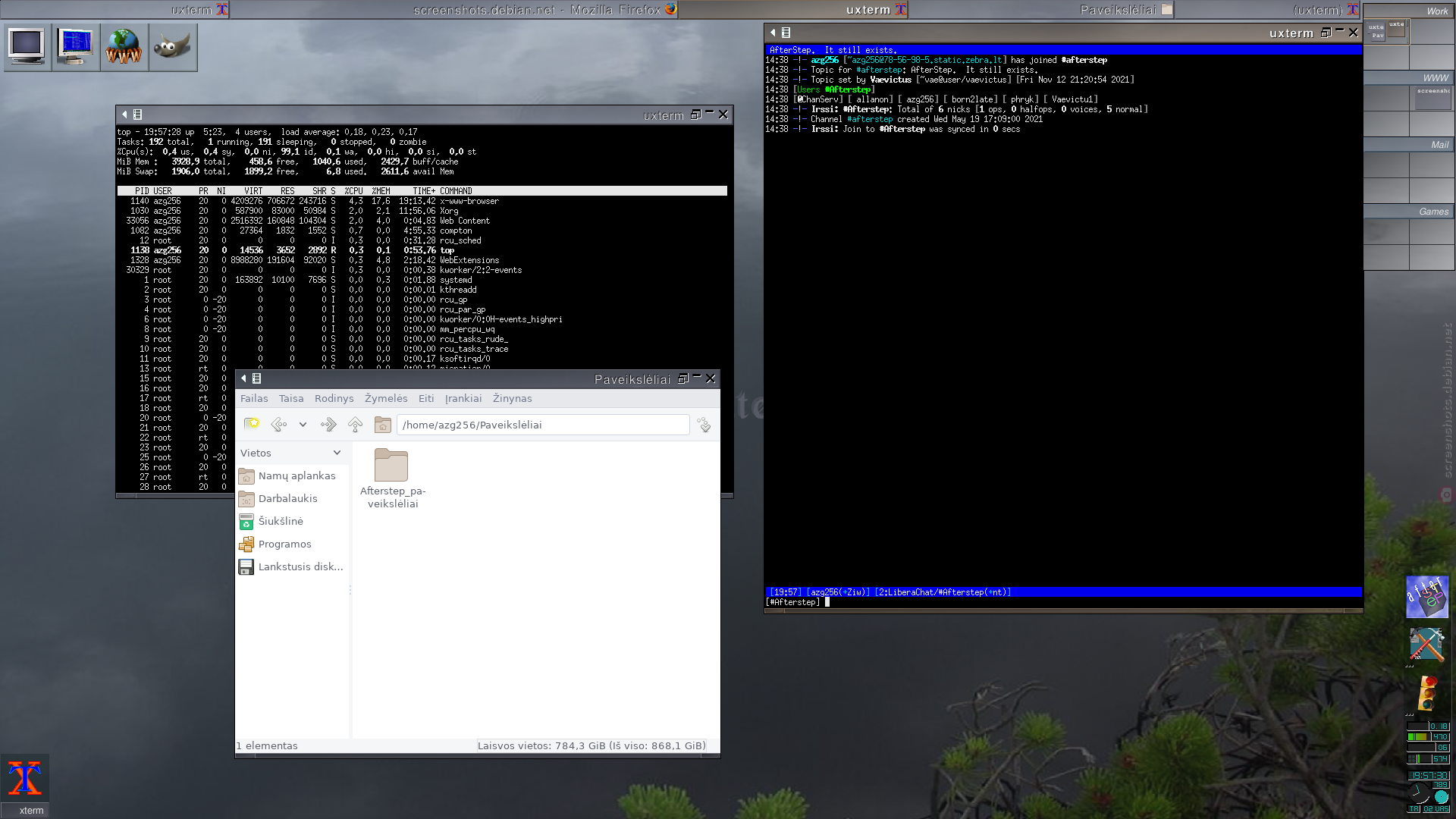Go forward using the file manager forward arrow

(328, 425)
